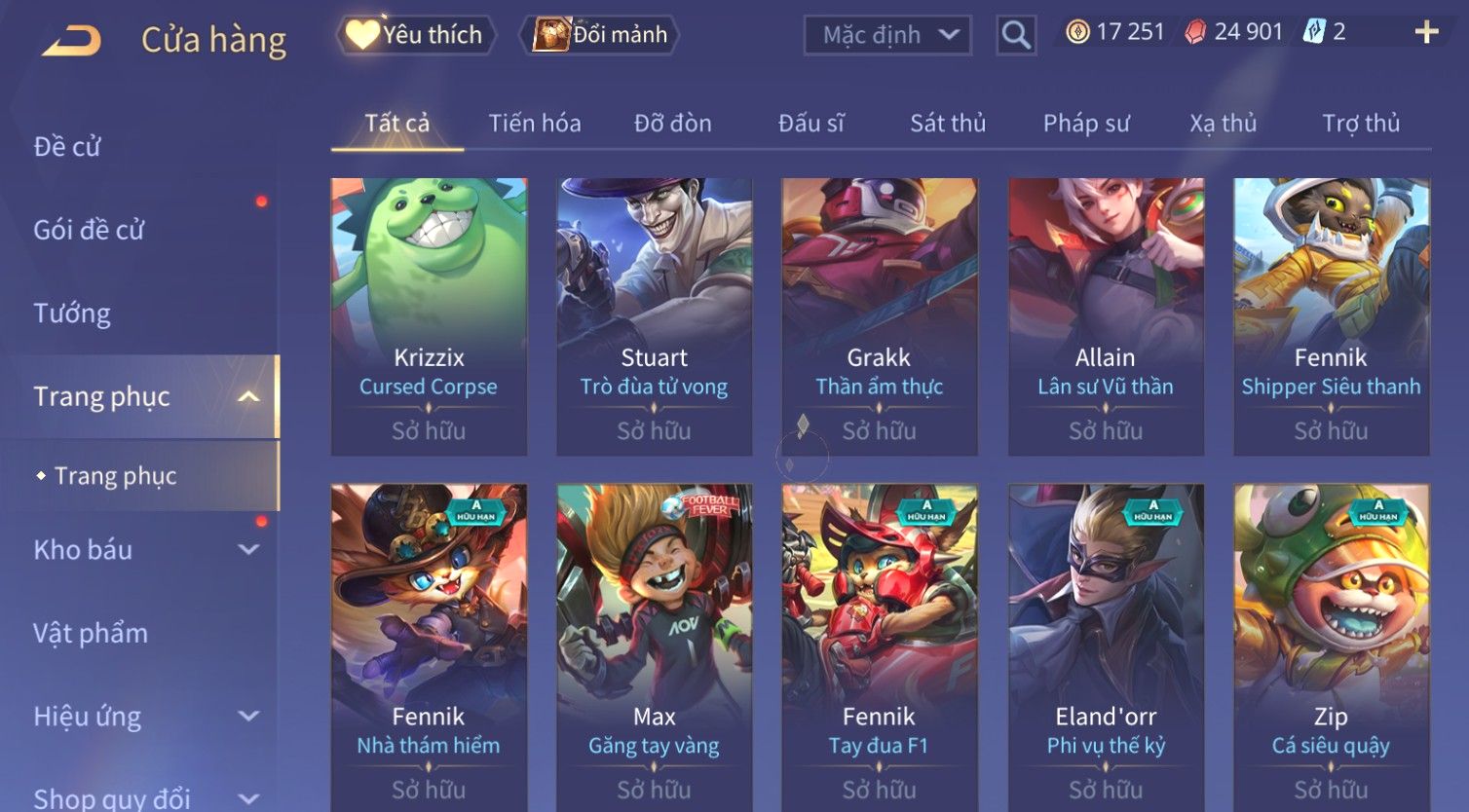Select Zip Cá siêu quậy skin card
Image resolution: width=1469 pixels, height=812 pixels.
1331,647
